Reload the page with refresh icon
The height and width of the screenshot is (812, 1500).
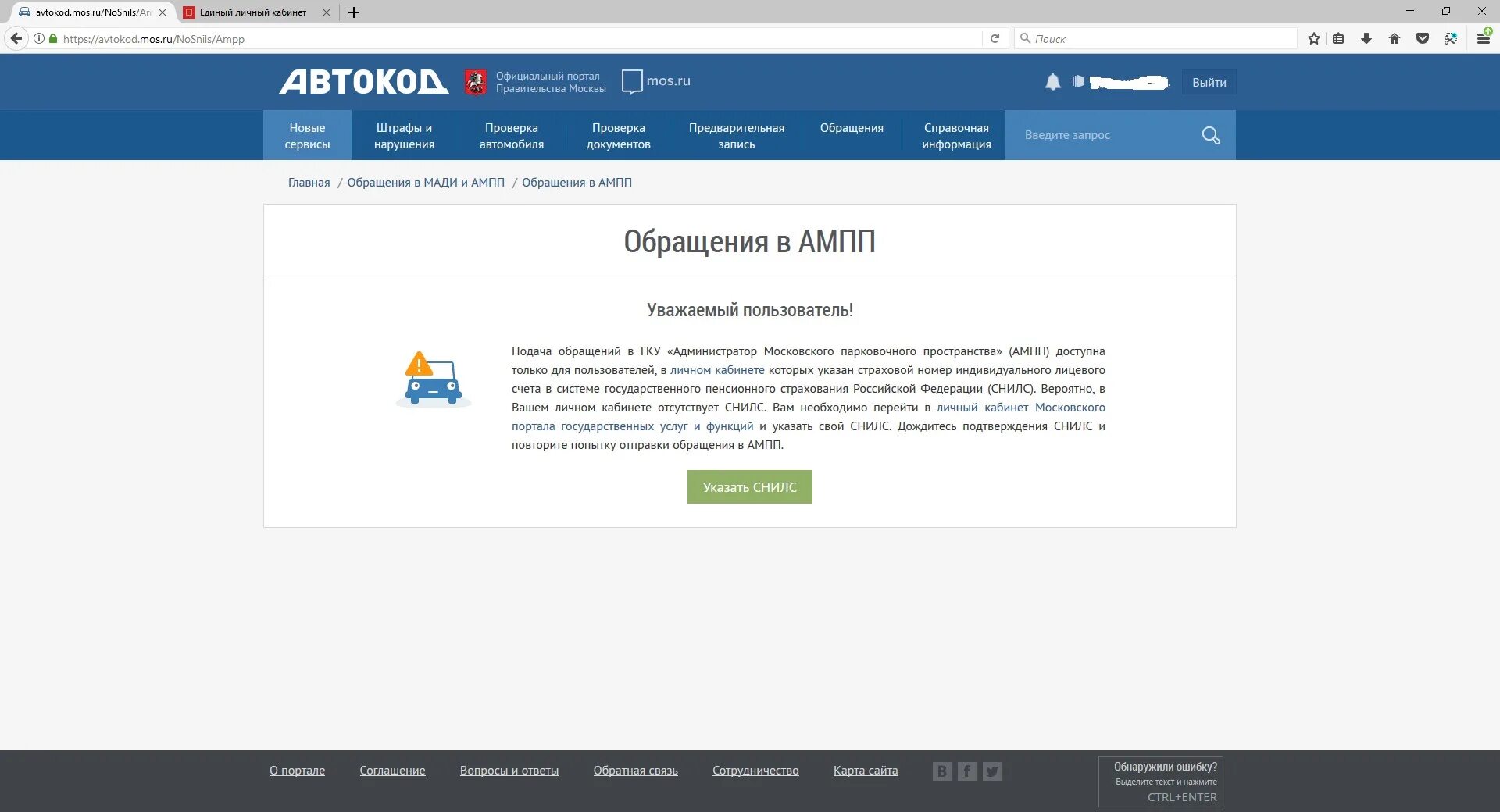pyautogui.click(x=995, y=38)
